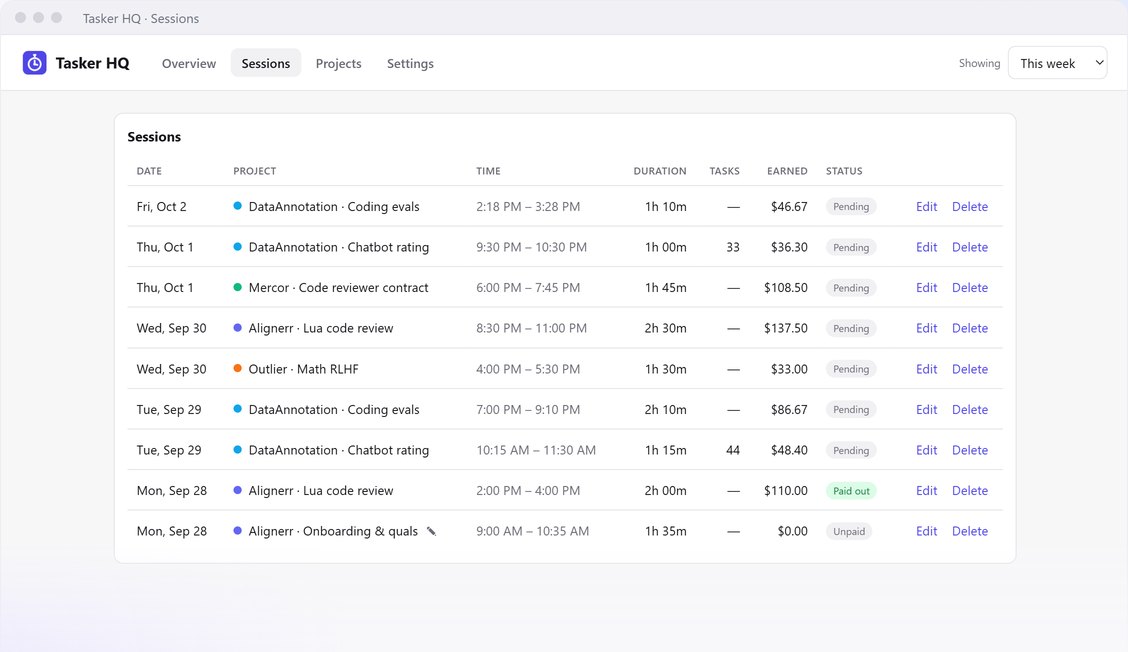1128x652 pixels.
Task: Click the EARNED column header
Action: [x=787, y=171]
